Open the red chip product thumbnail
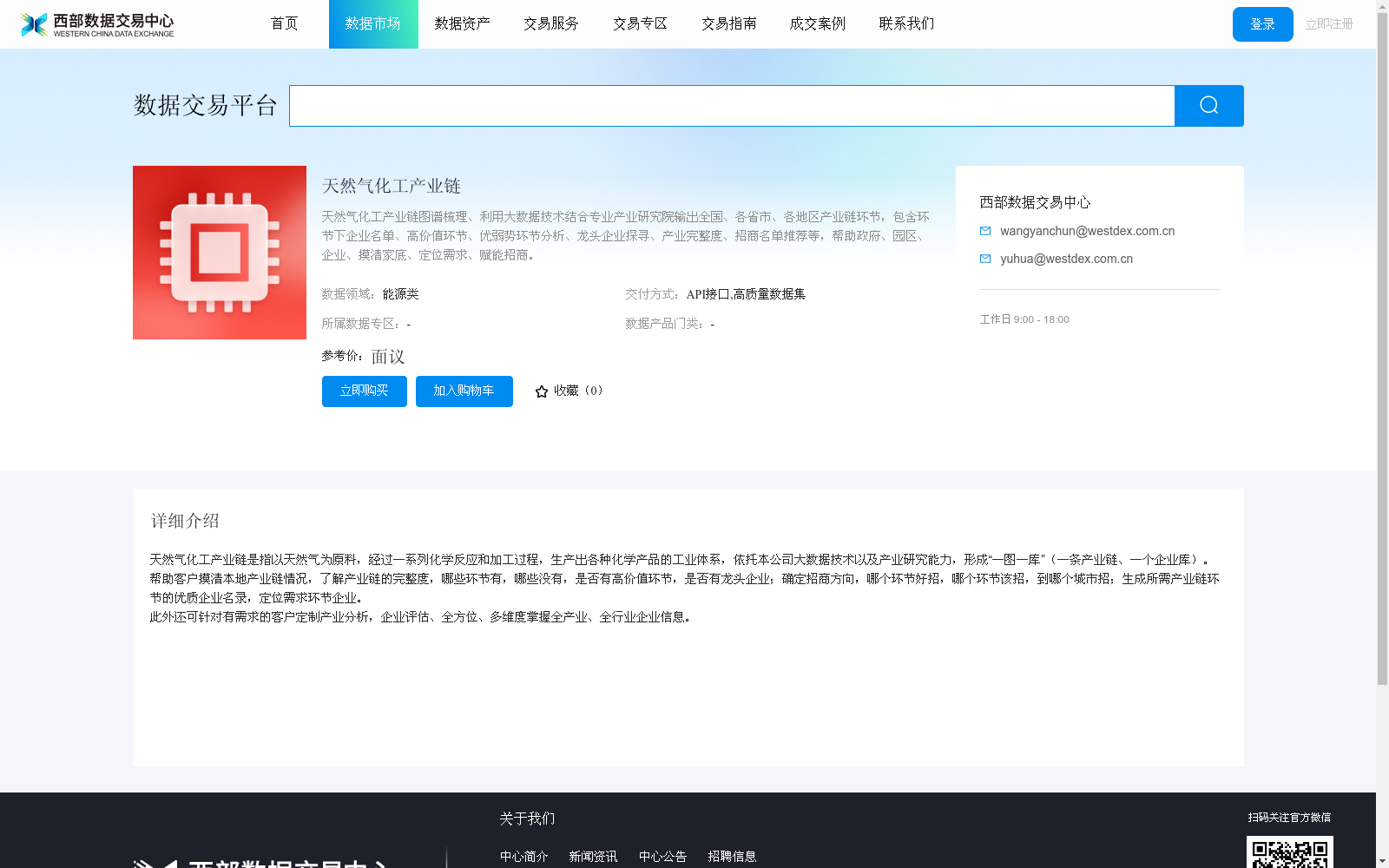Image resolution: width=1389 pixels, height=868 pixels. tap(220, 253)
